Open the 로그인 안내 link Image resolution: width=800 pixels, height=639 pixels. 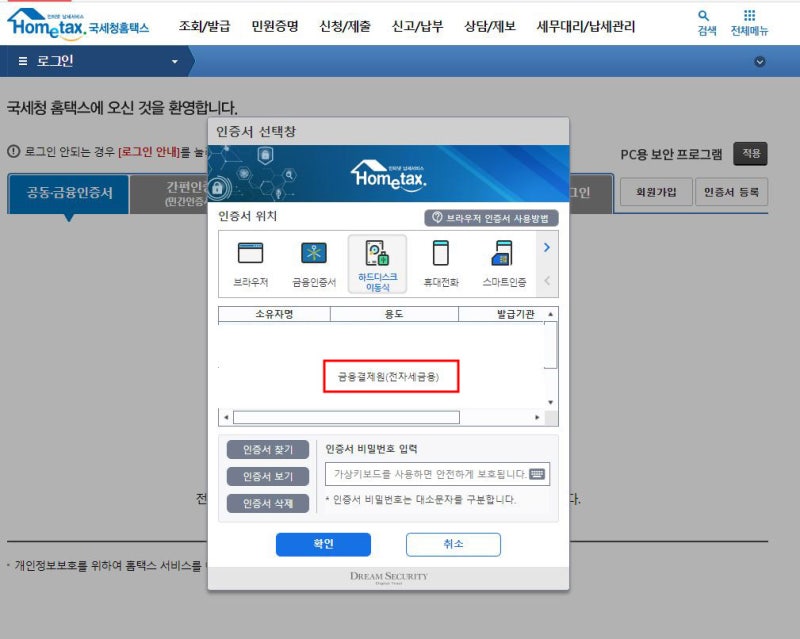tap(149, 152)
